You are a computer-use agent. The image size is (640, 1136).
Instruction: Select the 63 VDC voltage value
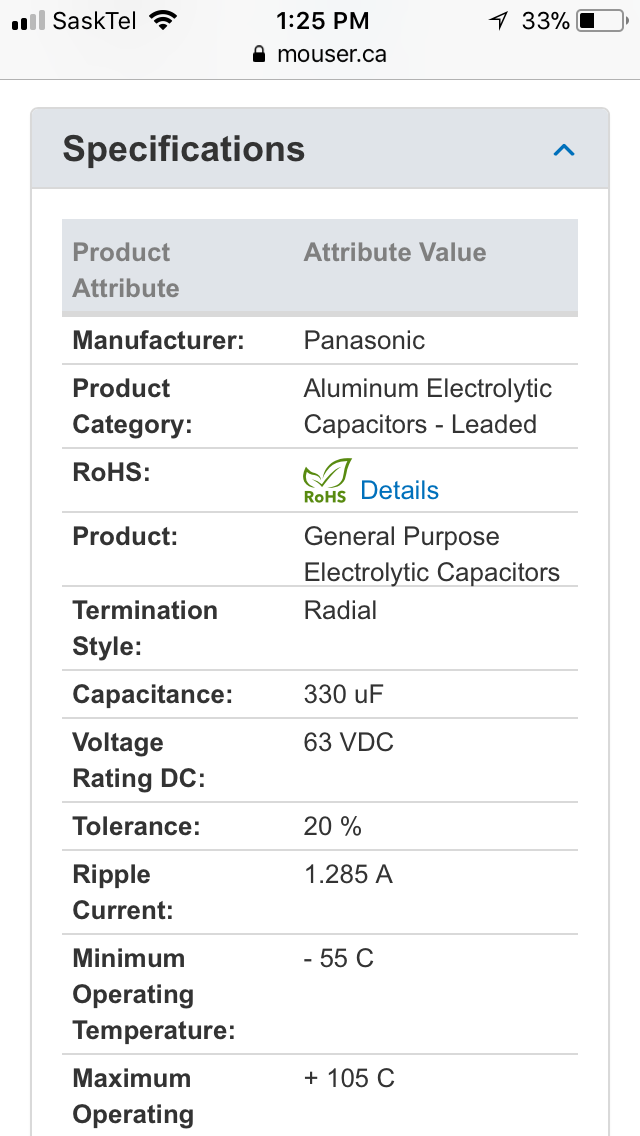349,742
